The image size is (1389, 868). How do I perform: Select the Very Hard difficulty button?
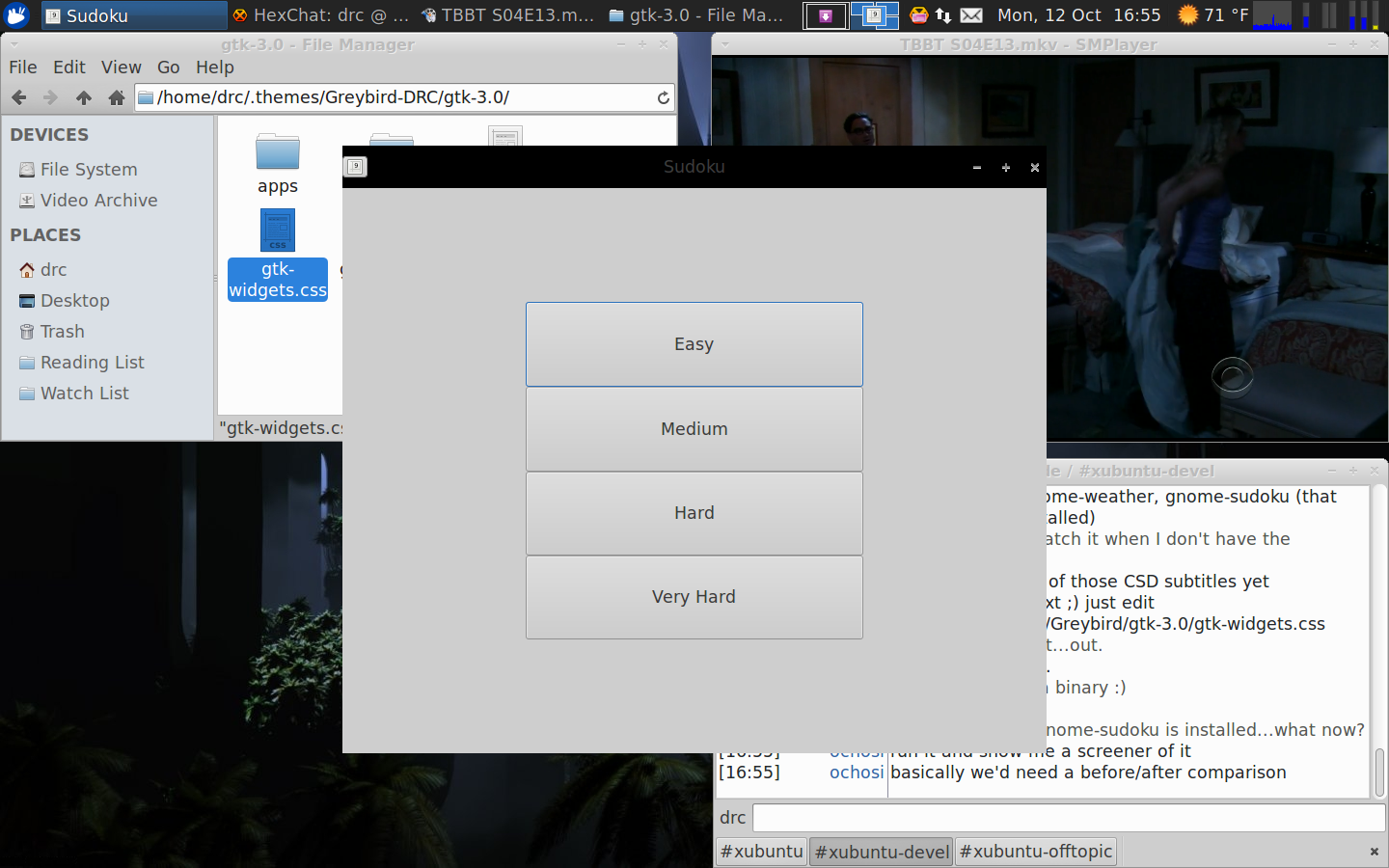[x=694, y=597]
